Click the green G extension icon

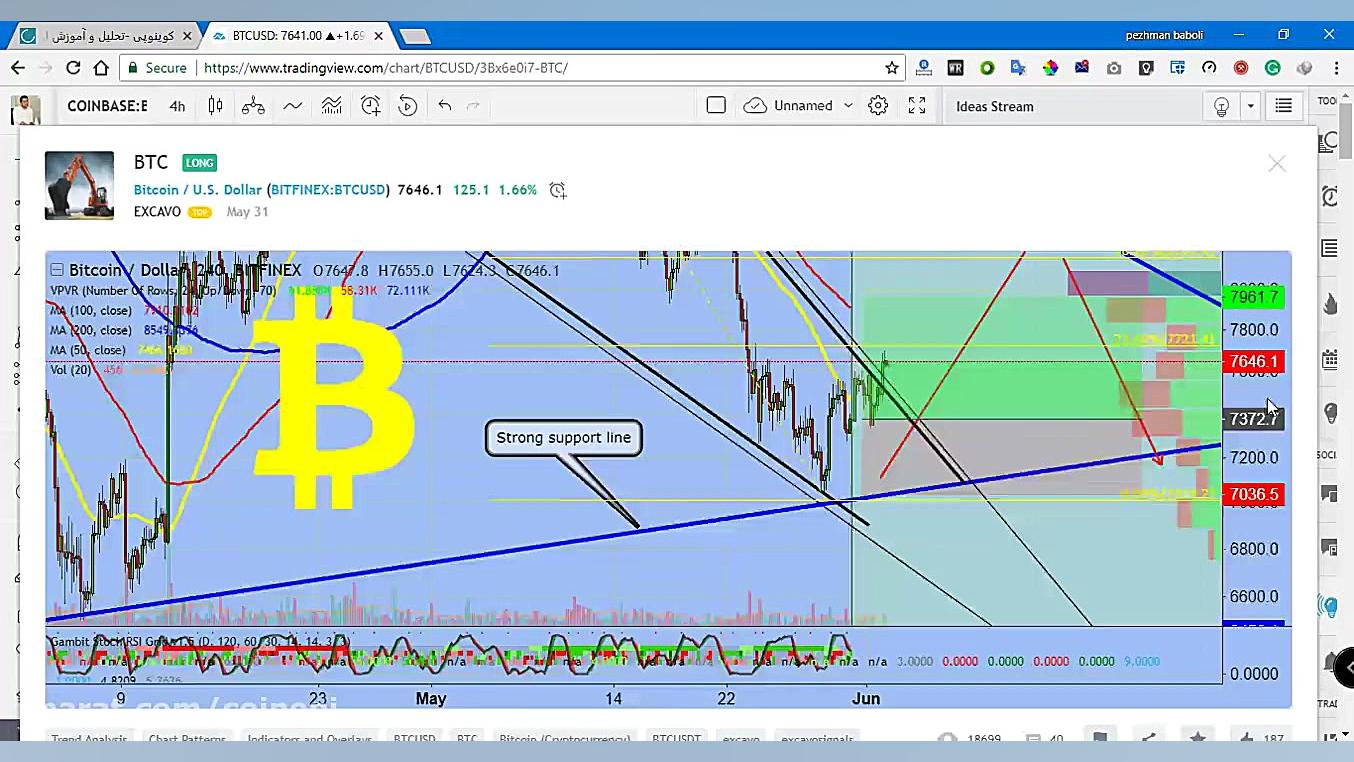click(1273, 68)
